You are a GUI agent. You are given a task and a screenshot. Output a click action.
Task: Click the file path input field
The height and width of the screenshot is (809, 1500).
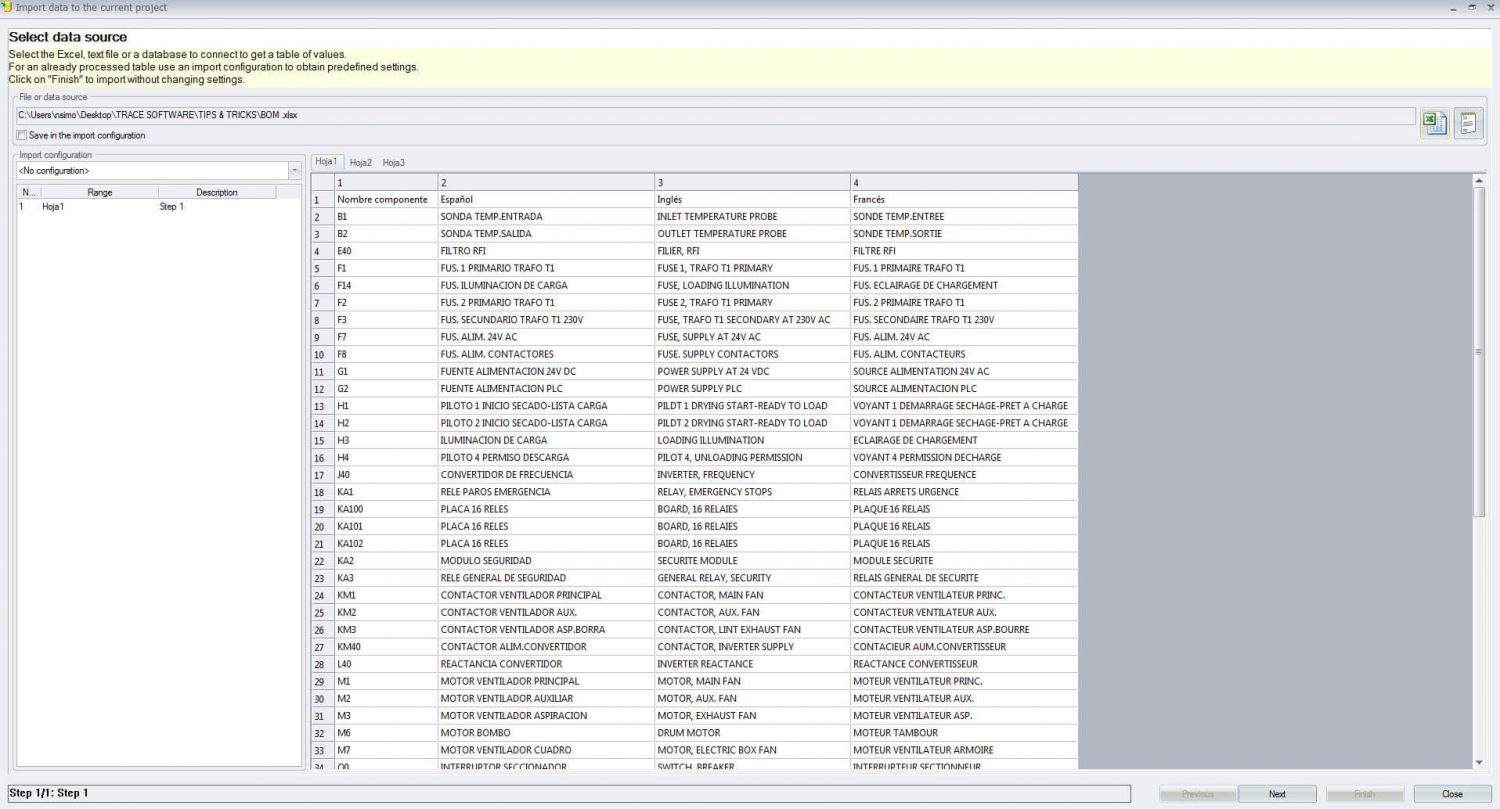point(716,115)
